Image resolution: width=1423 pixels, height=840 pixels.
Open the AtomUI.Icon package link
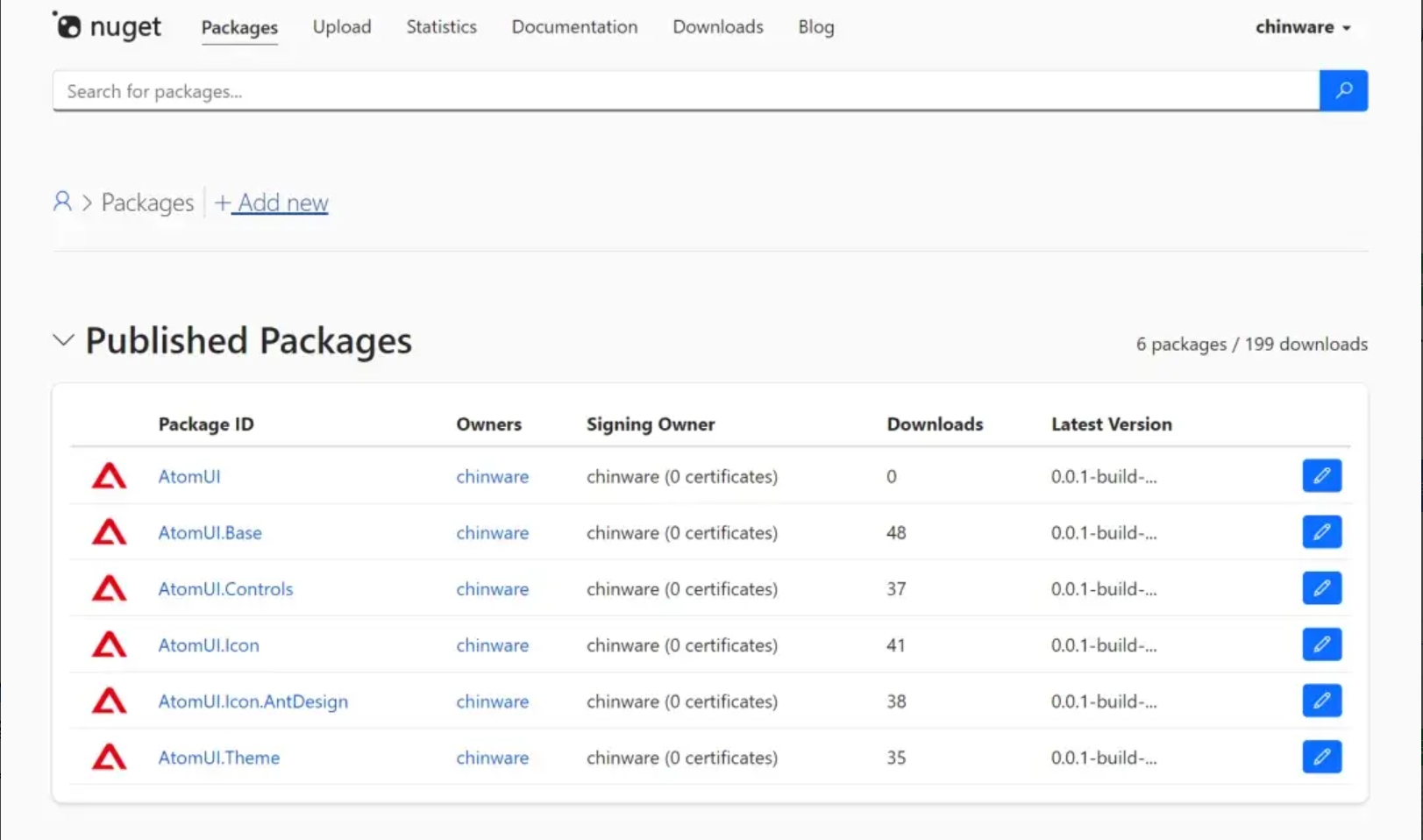(x=209, y=644)
